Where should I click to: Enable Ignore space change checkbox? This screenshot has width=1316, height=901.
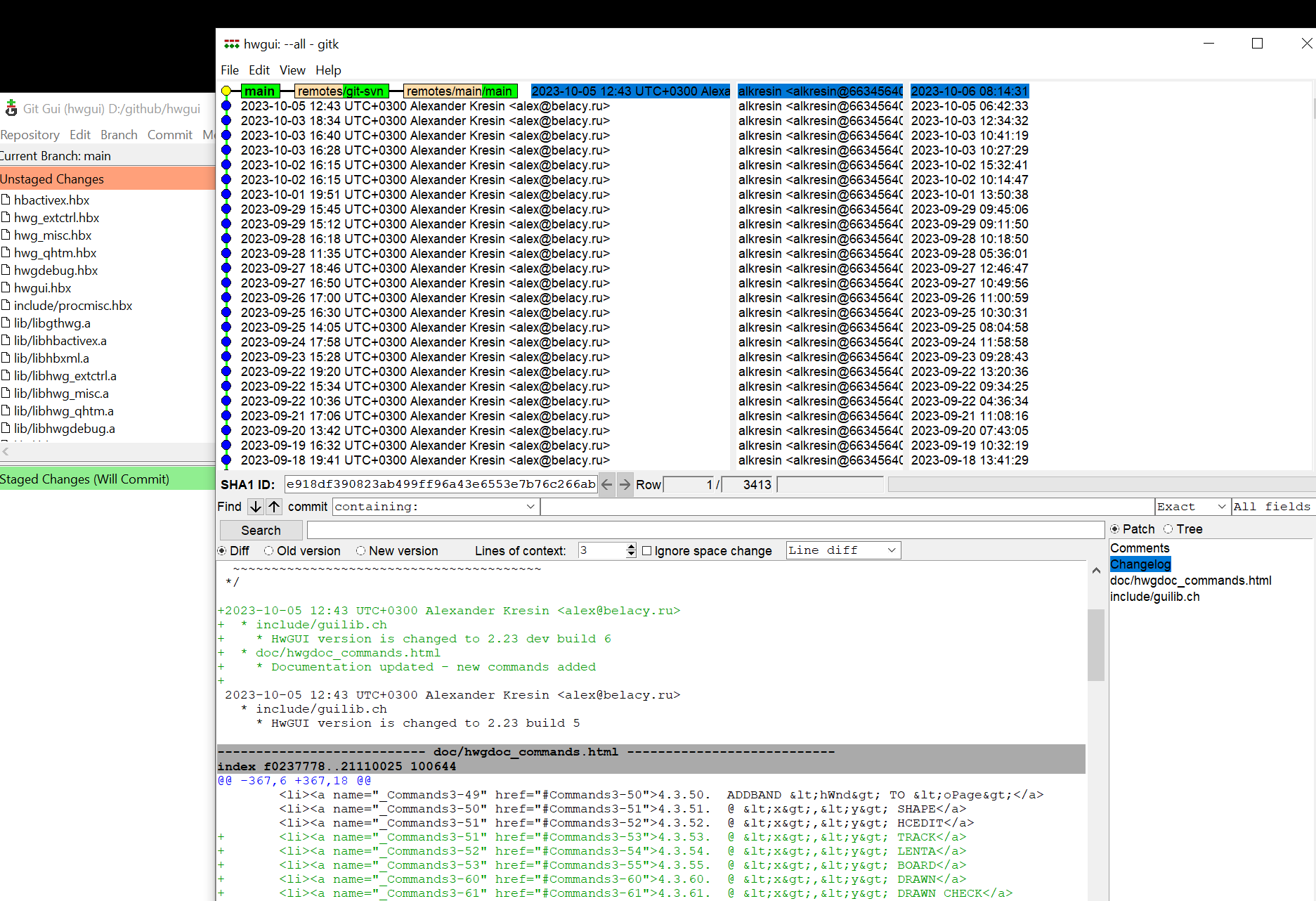coord(647,551)
